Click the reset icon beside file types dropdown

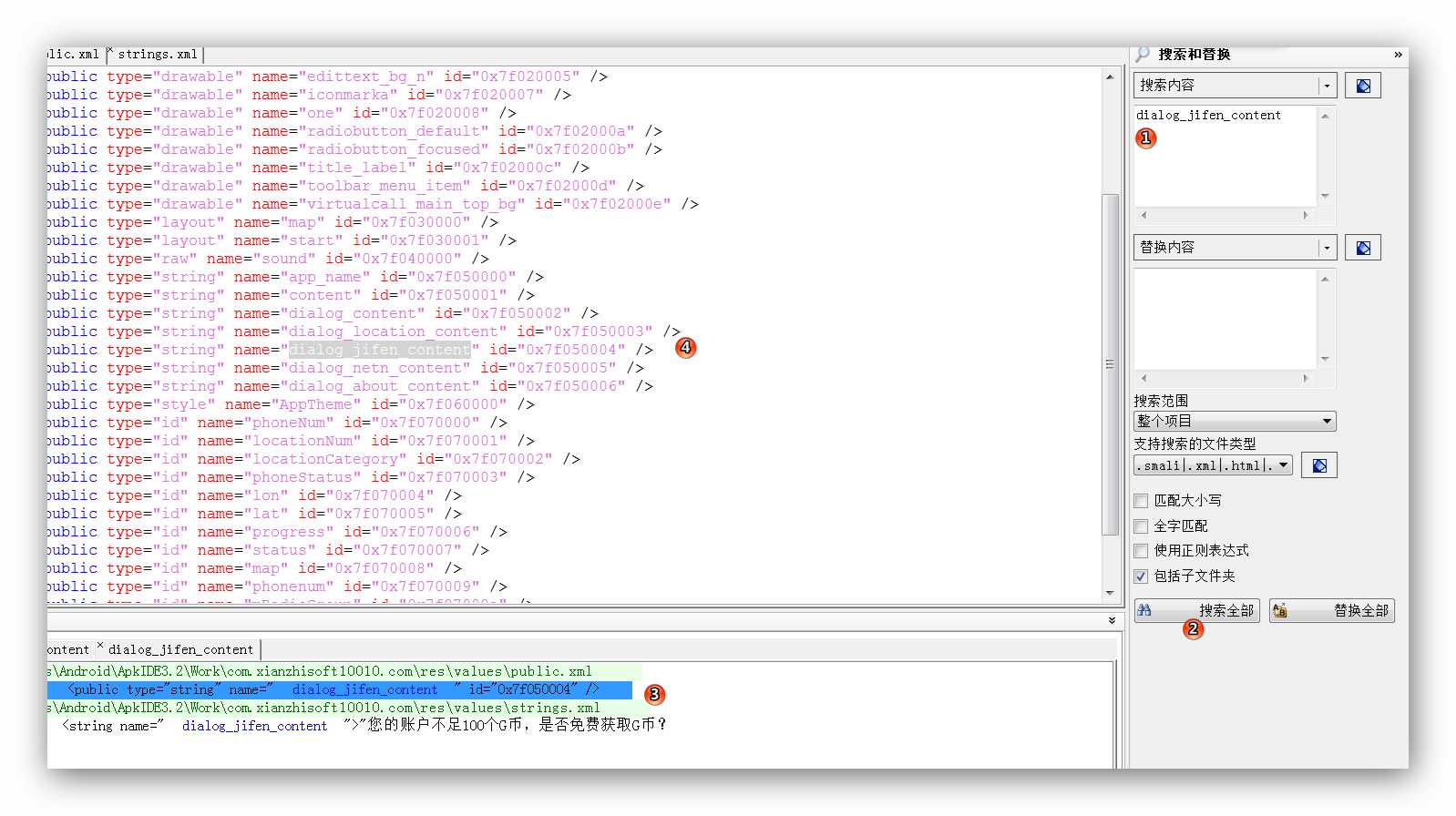1319,465
